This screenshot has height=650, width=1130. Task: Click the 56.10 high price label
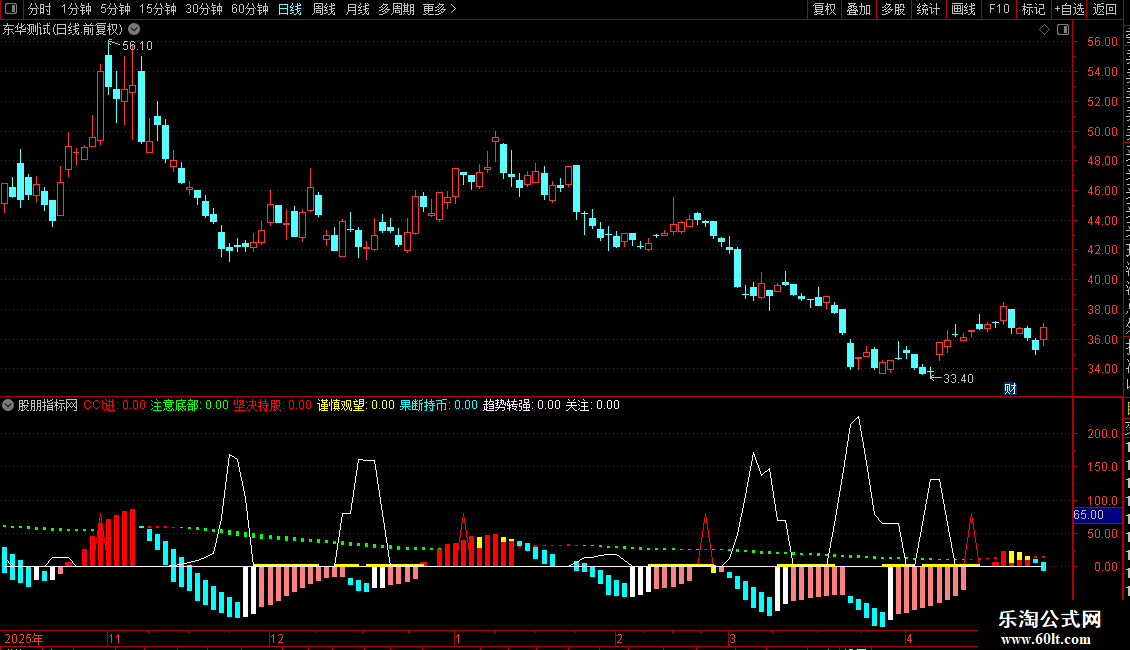(137, 45)
